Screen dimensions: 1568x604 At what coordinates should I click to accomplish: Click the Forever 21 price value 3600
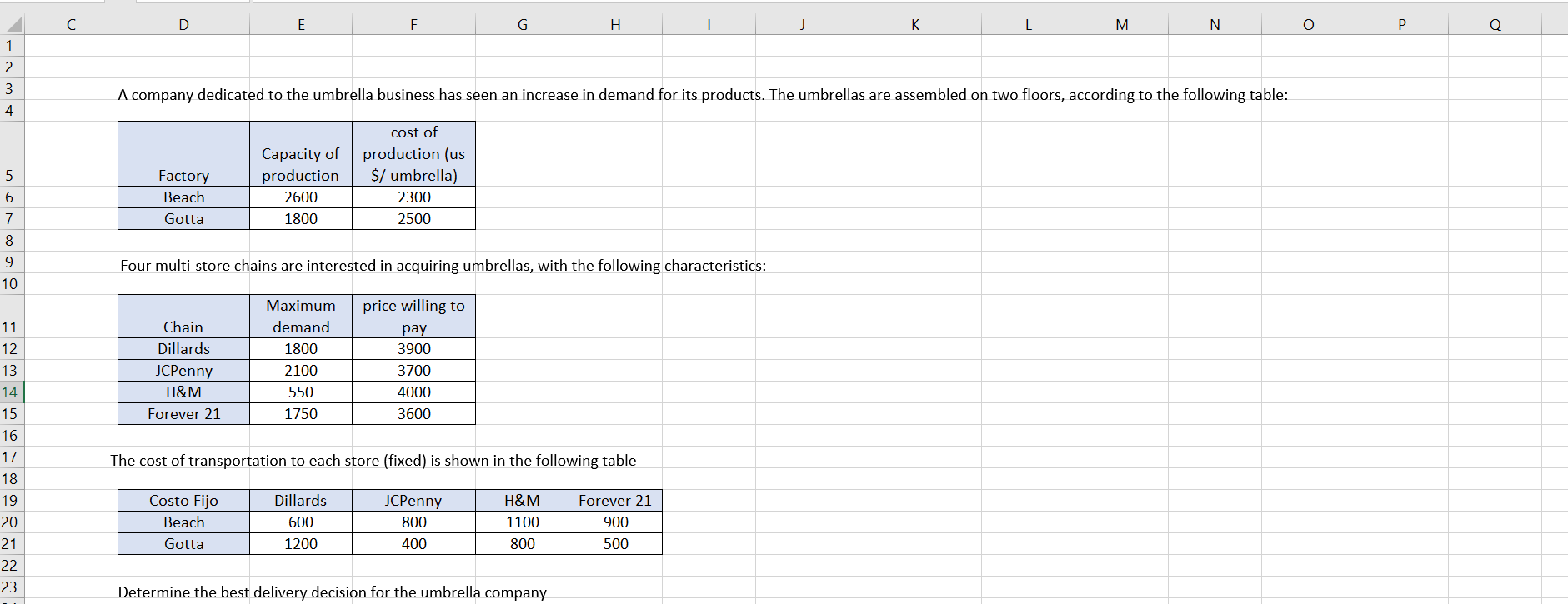[413, 413]
